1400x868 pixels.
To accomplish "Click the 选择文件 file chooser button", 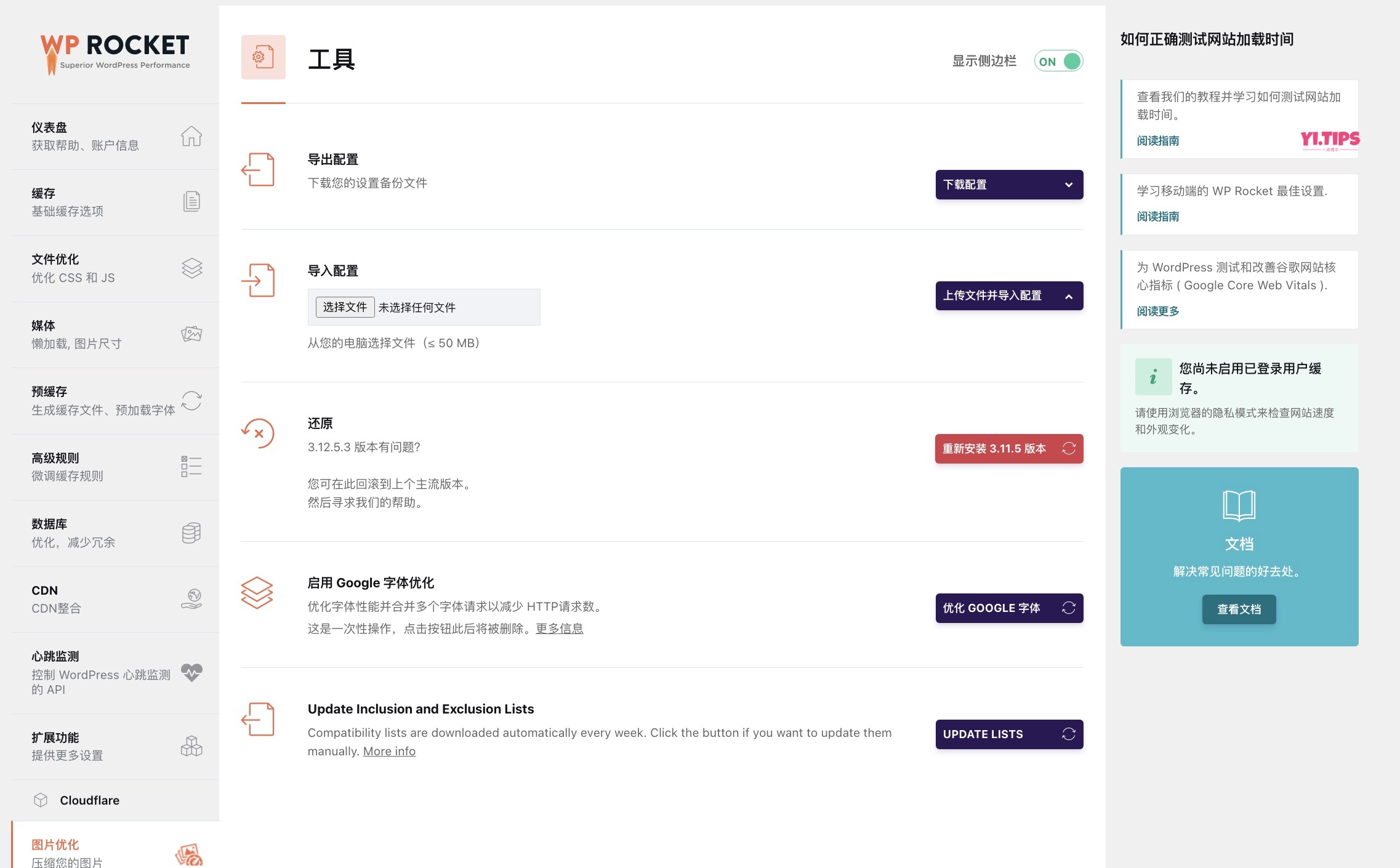I will point(345,307).
